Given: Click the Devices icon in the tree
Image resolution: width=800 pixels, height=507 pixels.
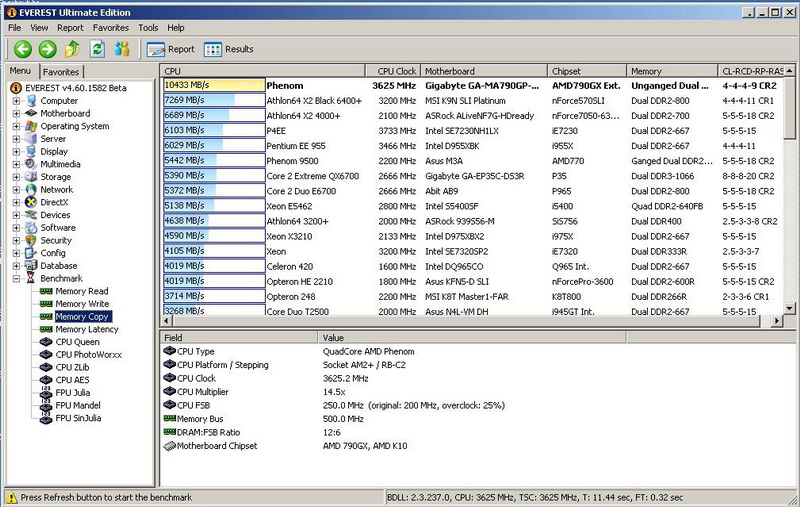Looking at the screenshot, I should coord(31,215).
